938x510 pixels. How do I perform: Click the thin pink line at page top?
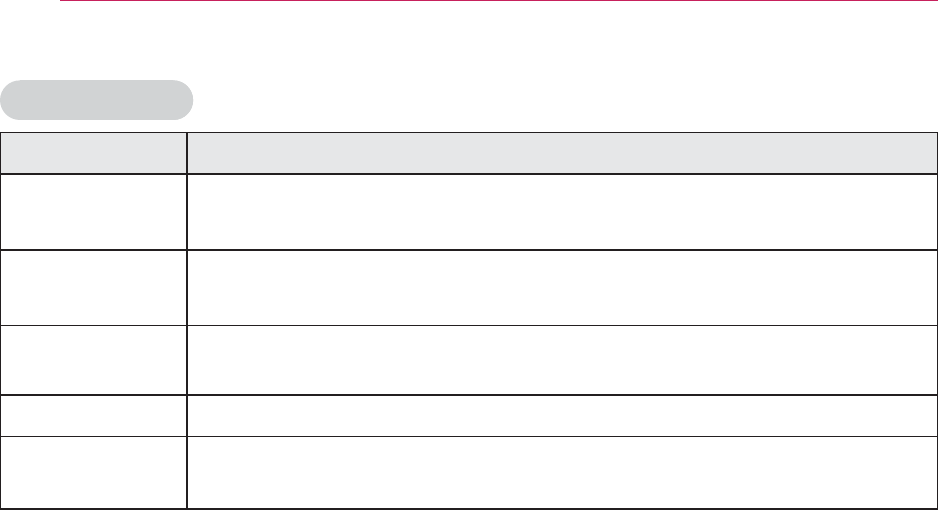499,1
